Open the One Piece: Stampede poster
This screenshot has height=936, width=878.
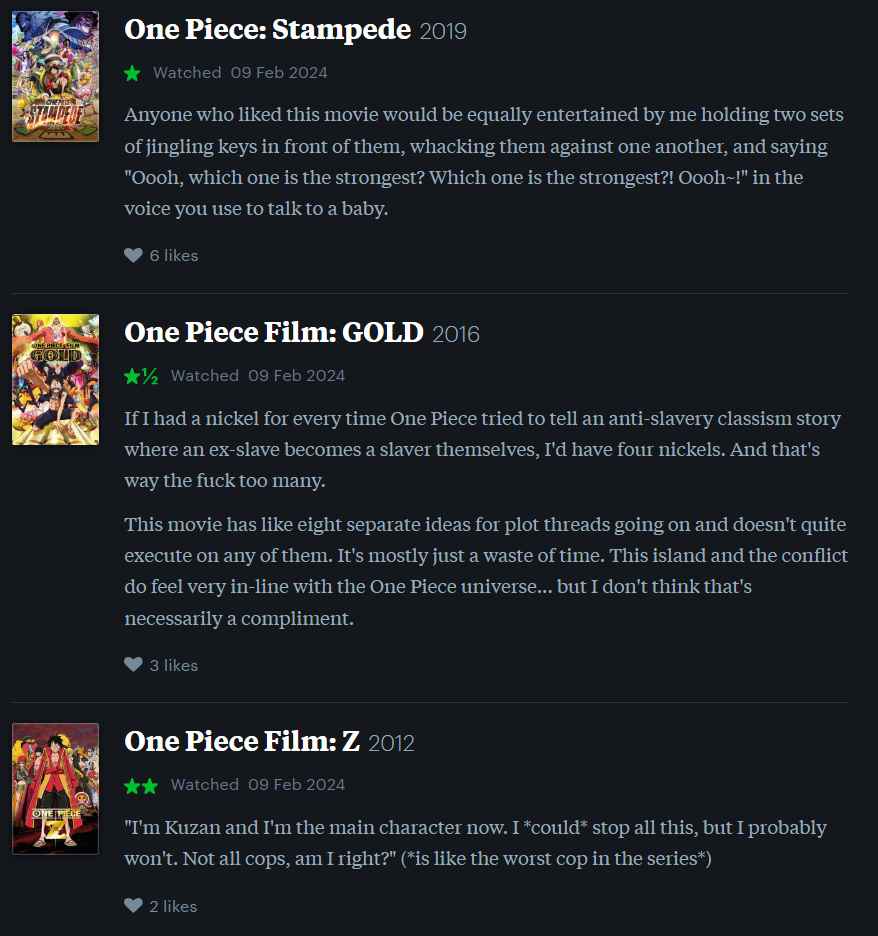56,77
